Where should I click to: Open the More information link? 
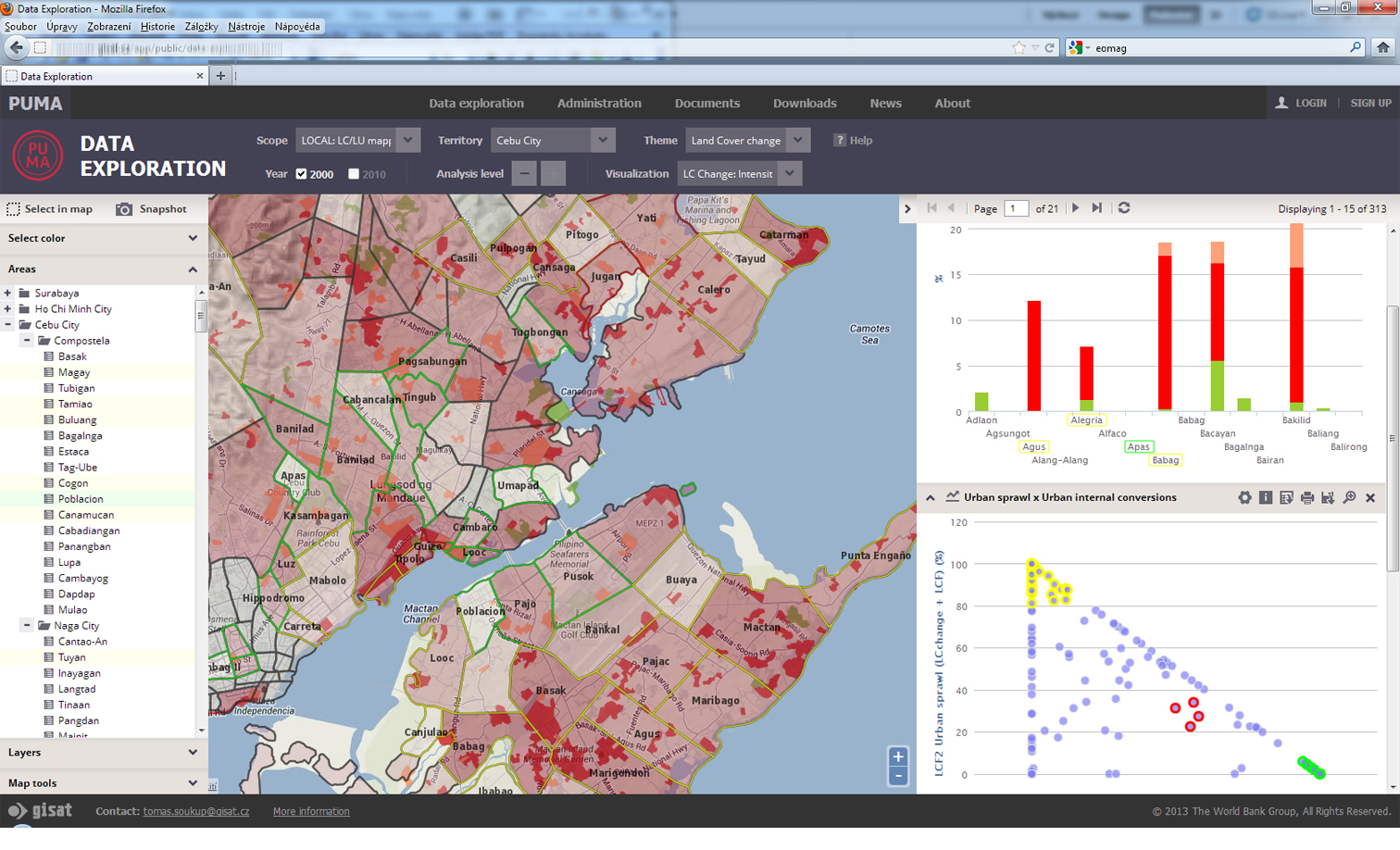pos(311,812)
